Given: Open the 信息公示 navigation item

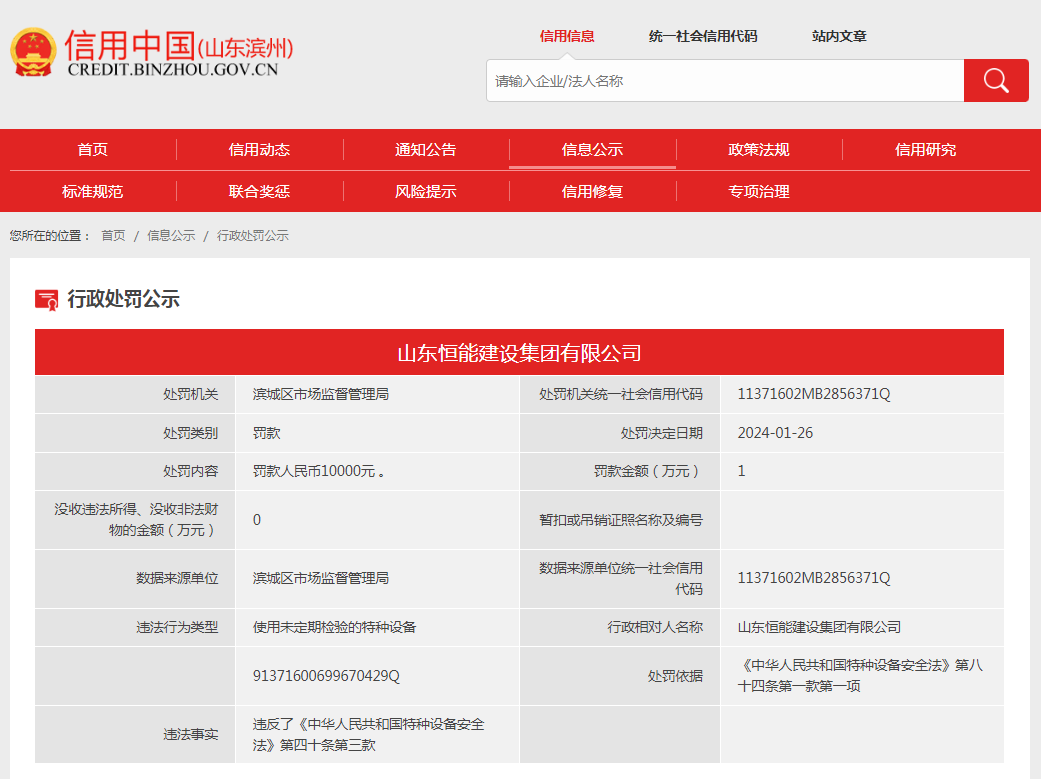Looking at the screenshot, I should [x=592, y=150].
